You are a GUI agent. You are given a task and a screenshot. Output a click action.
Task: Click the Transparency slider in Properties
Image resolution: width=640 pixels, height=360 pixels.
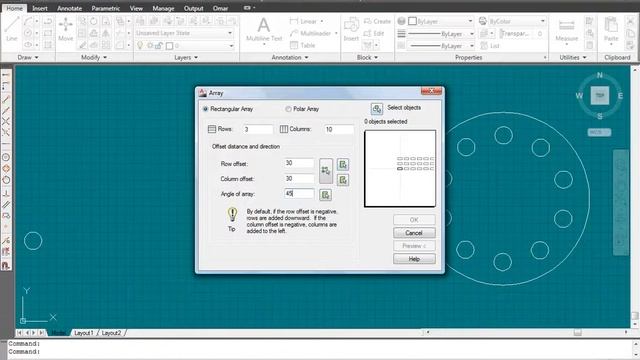522,33
